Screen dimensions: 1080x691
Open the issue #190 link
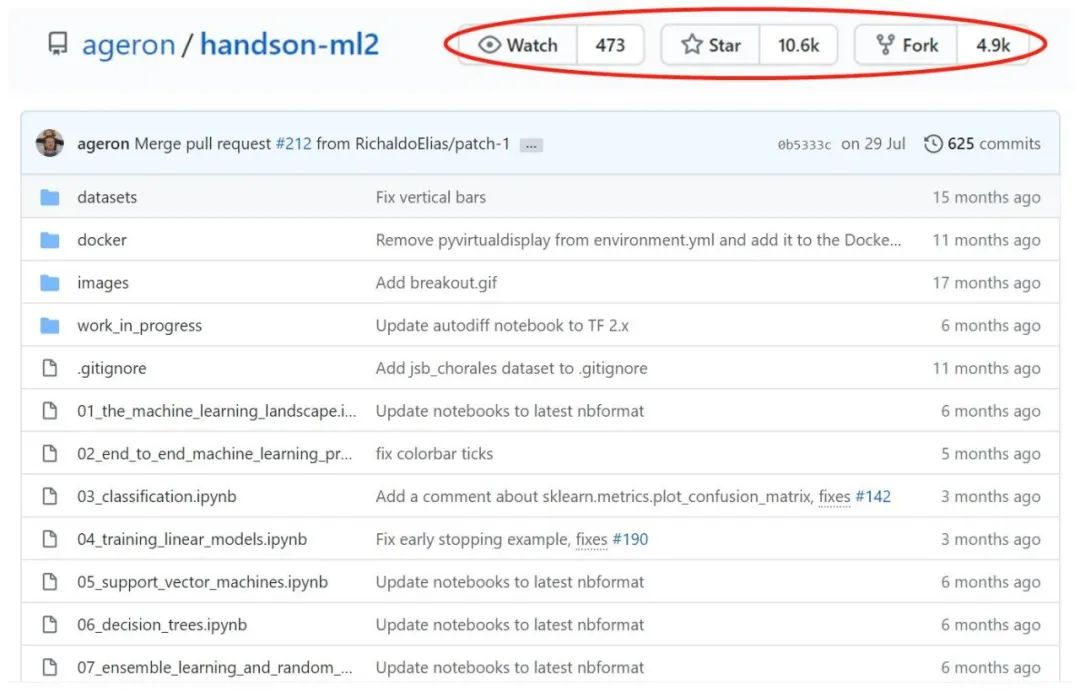coord(630,539)
